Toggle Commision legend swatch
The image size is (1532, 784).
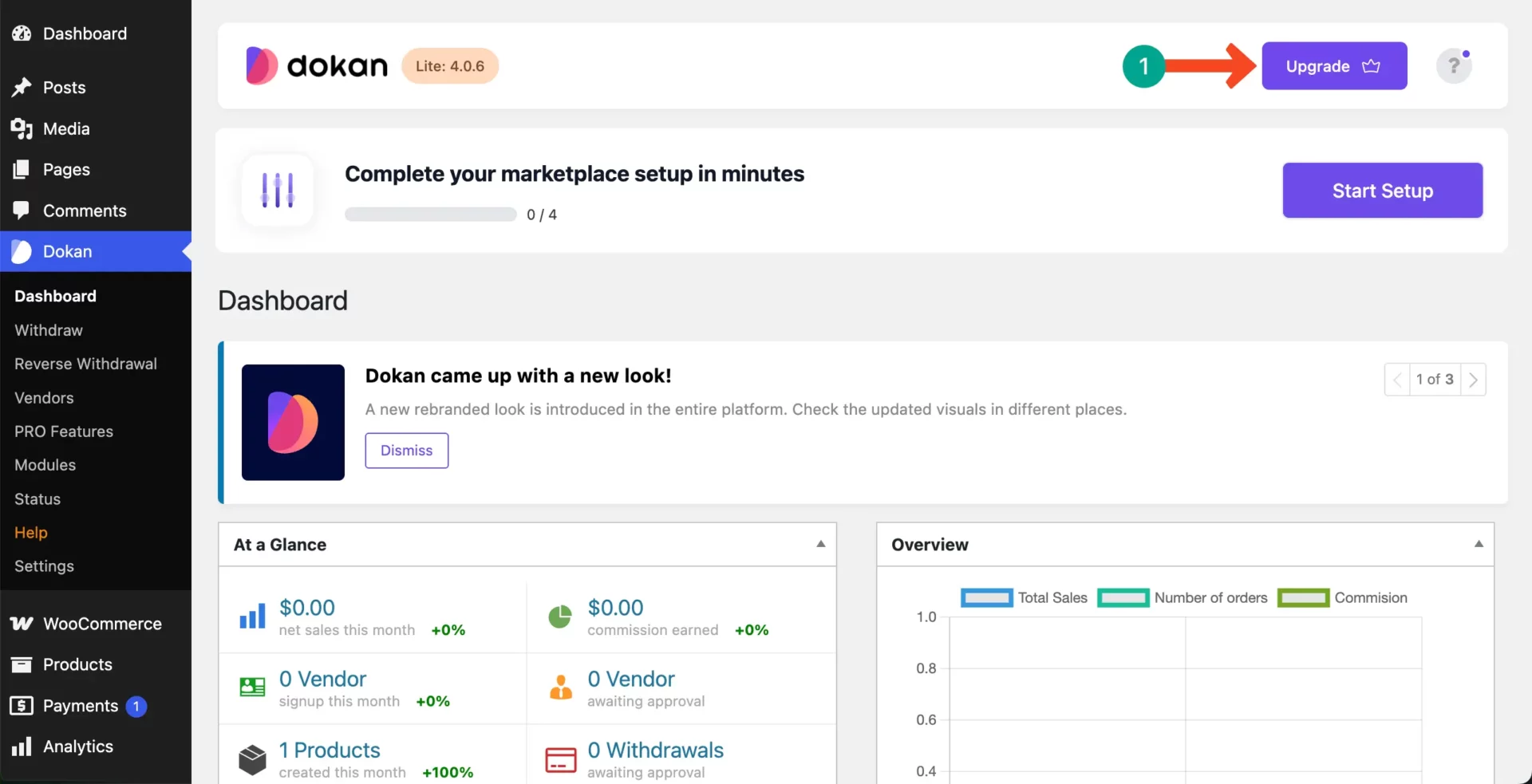(1303, 598)
